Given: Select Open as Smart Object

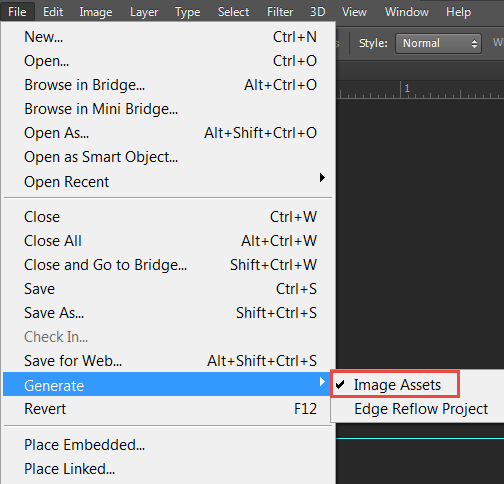Looking at the screenshot, I should (x=170, y=157).
